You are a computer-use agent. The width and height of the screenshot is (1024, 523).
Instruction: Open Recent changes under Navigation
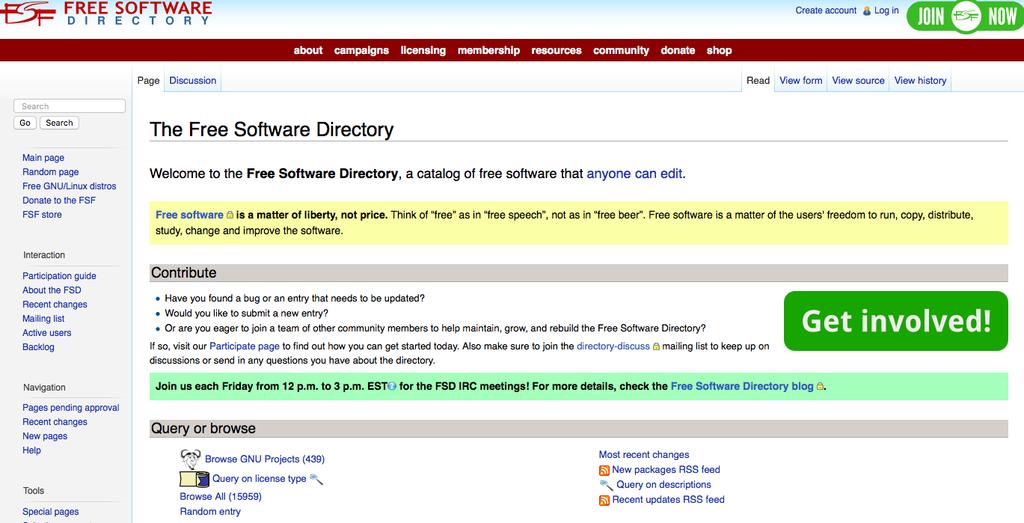tap(54, 422)
